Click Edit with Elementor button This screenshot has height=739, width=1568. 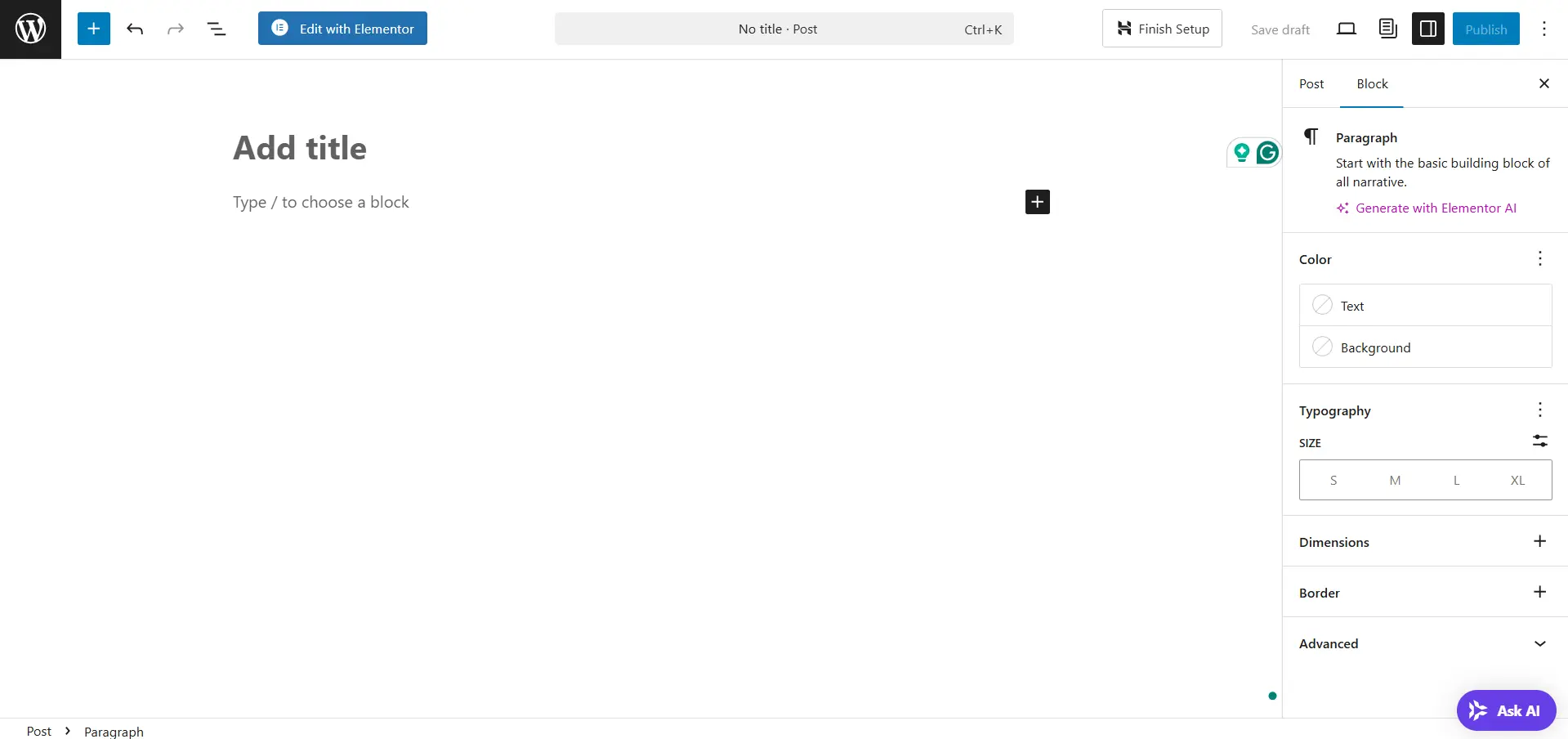342,29
